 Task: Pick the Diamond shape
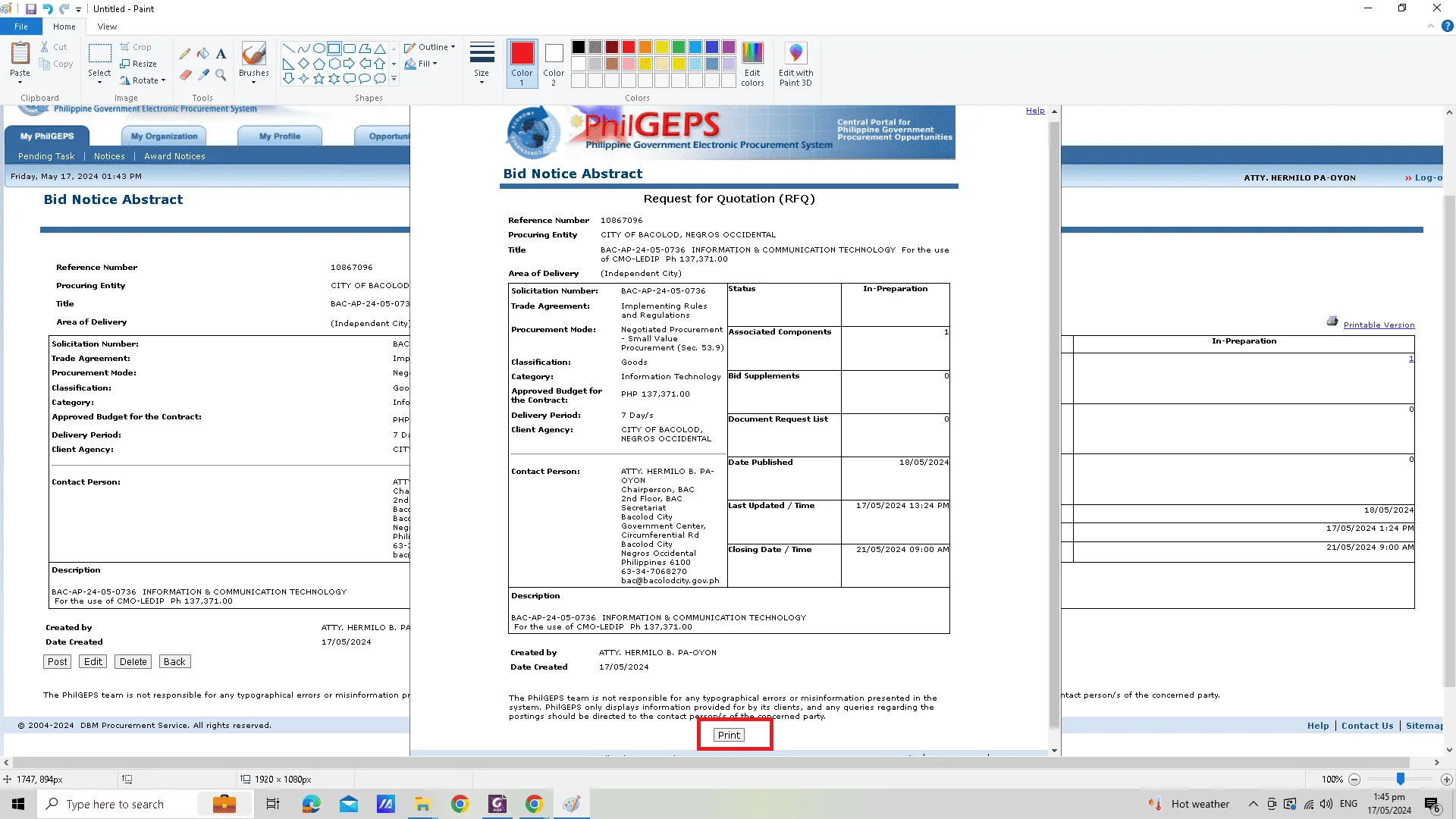pyautogui.click(x=303, y=63)
